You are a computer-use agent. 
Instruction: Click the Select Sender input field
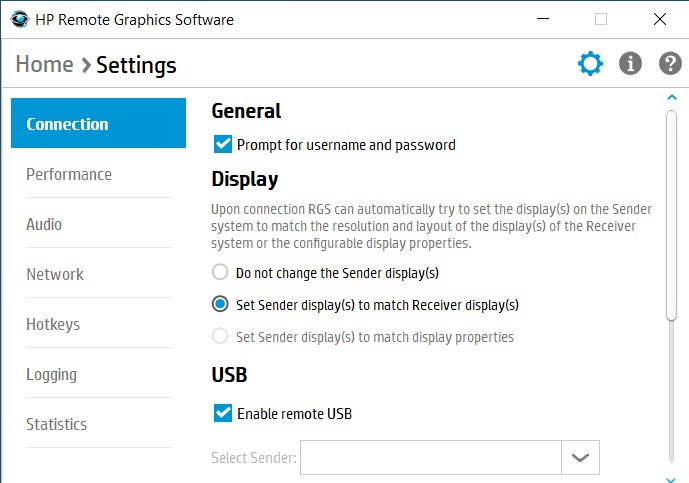[430, 457]
